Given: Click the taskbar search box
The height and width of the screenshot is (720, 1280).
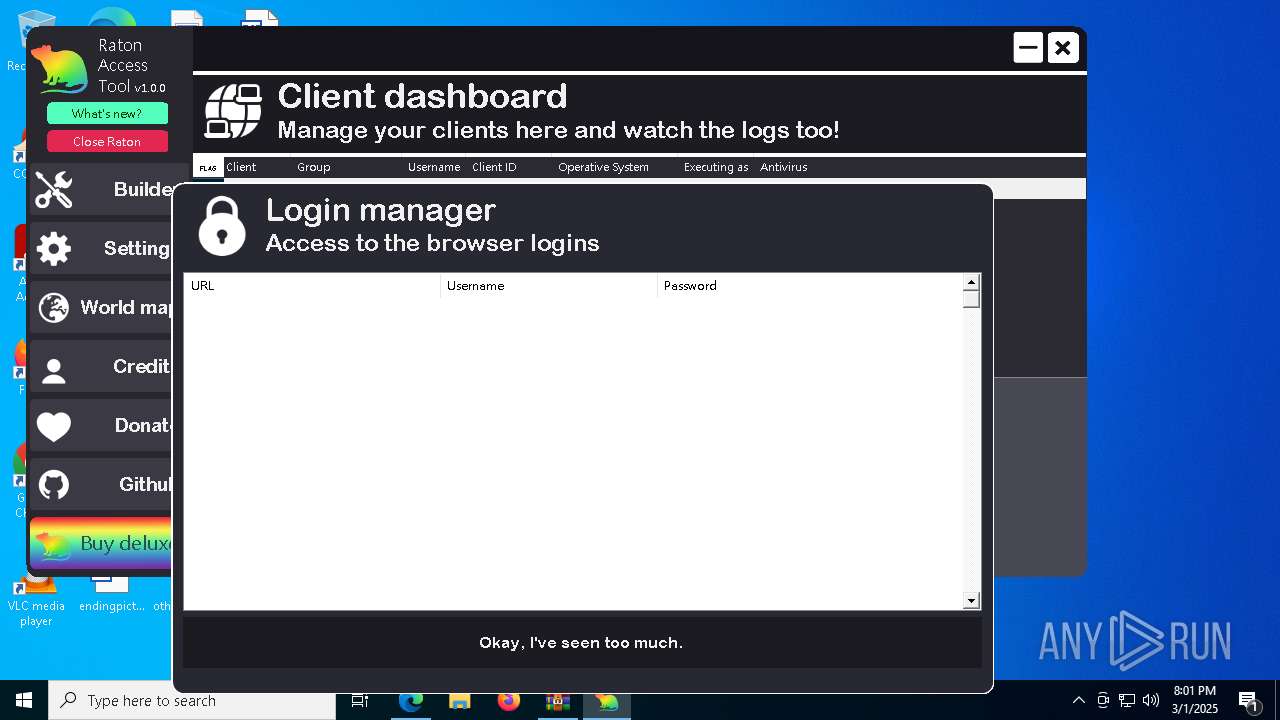Looking at the screenshot, I should 192,700.
